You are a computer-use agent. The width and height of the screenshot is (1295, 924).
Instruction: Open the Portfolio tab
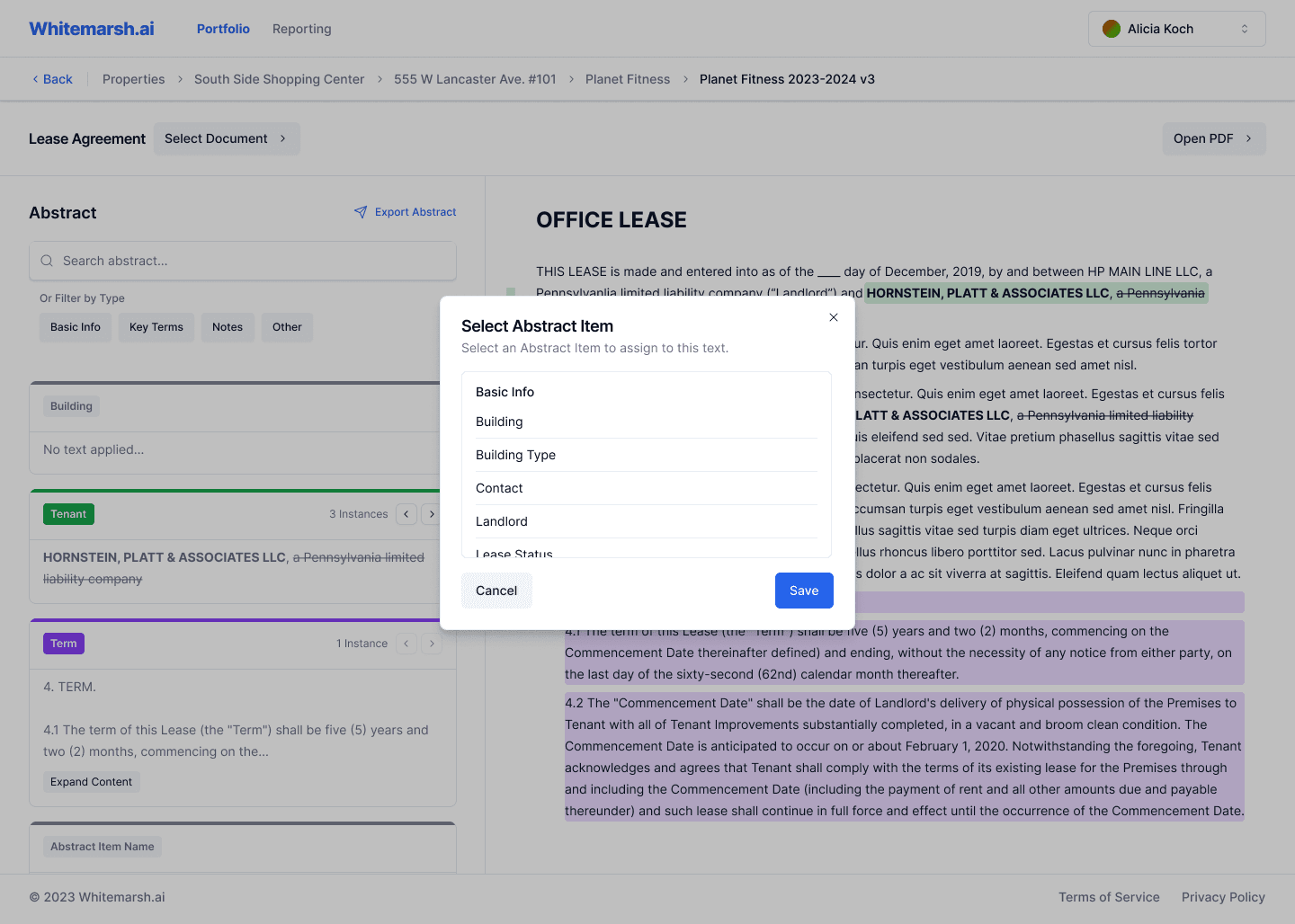click(223, 29)
